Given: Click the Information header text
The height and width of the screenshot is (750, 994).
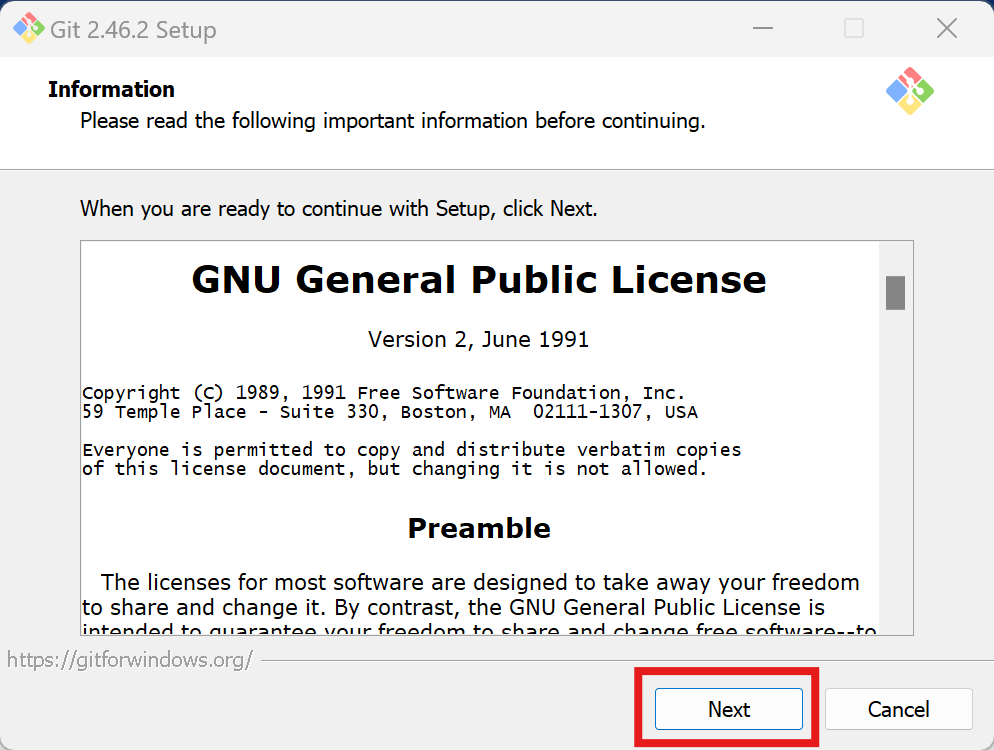Looking at the screenshot, I should (112, 89).
